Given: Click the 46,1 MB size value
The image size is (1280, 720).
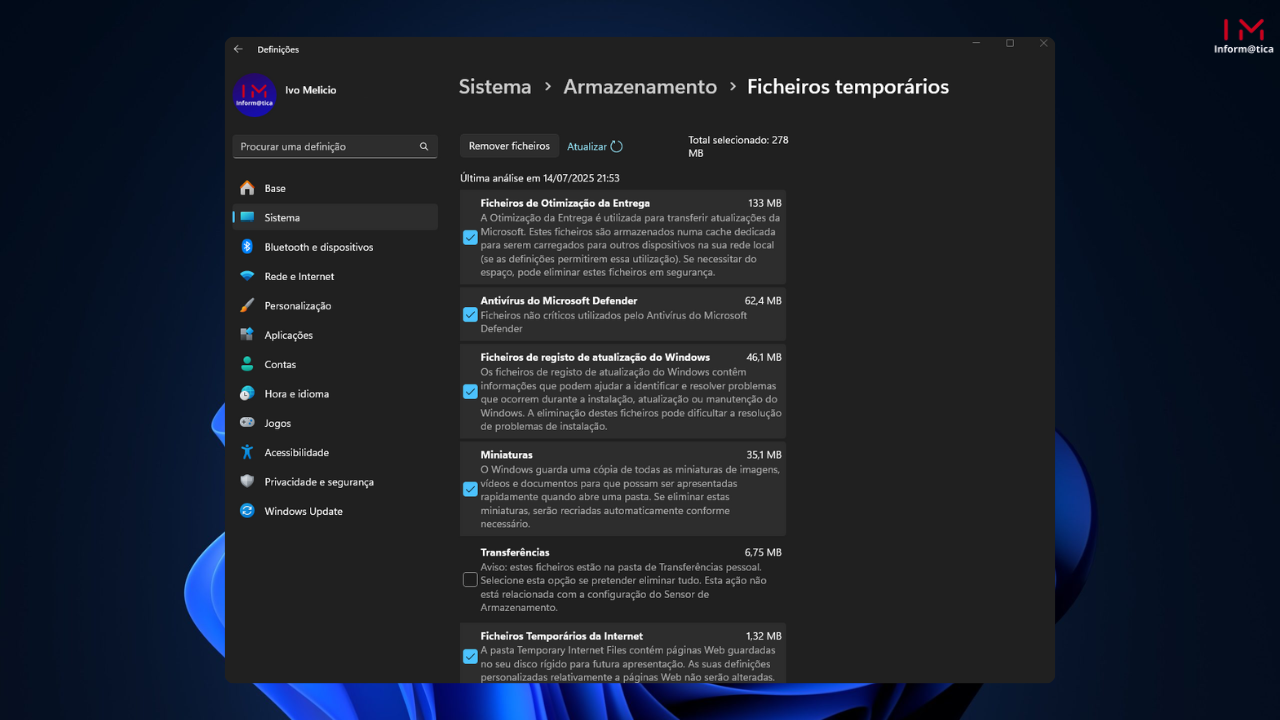Looking at the screenshot, I should (x=764, y=357).
